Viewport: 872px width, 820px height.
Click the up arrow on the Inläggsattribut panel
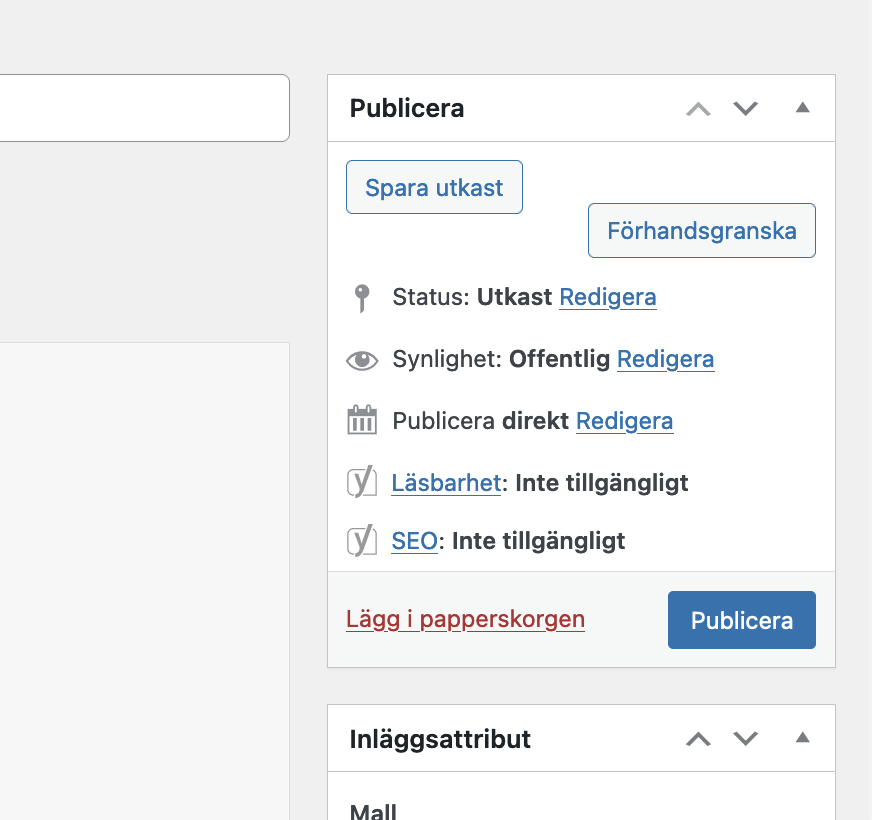(x=697, y=738)
